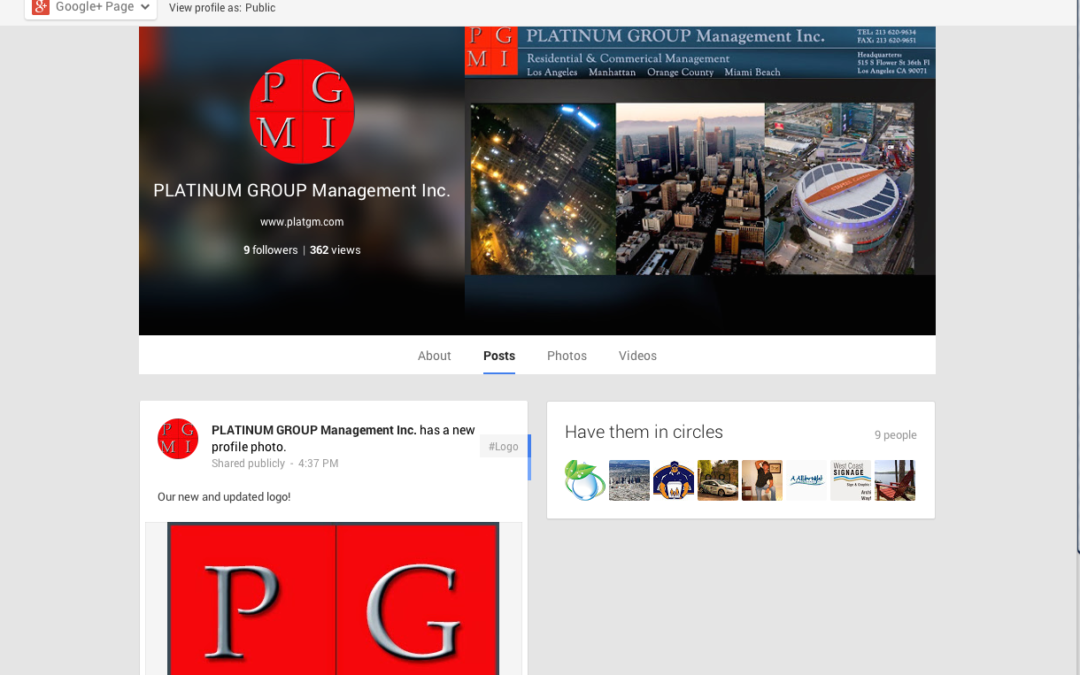
Task: Click the downtown Los Angeles daytime cover photo
Action: [x=690, y=189]
